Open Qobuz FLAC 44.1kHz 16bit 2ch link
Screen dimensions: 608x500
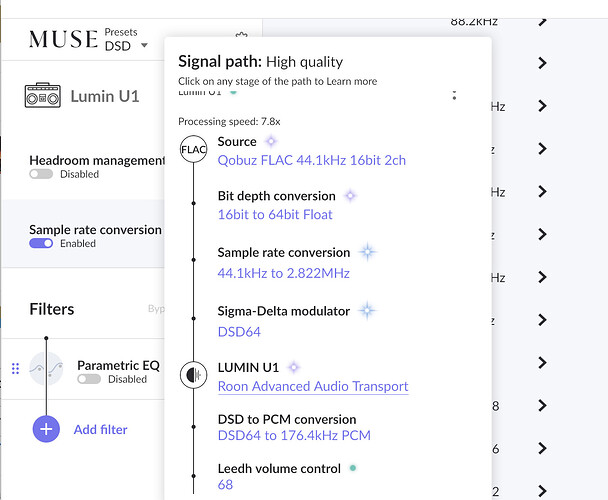[312, 160]
